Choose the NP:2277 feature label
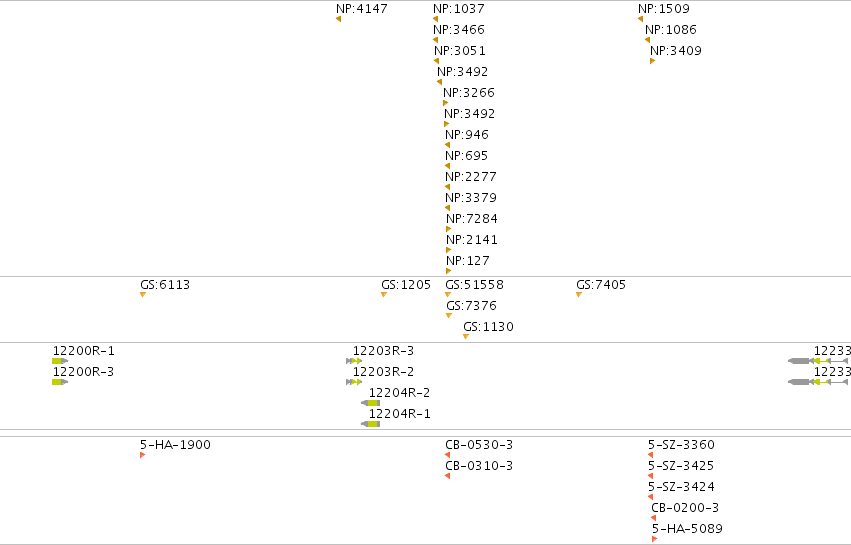Viewport: 851px width, 545px height. [x=471, y=177]
